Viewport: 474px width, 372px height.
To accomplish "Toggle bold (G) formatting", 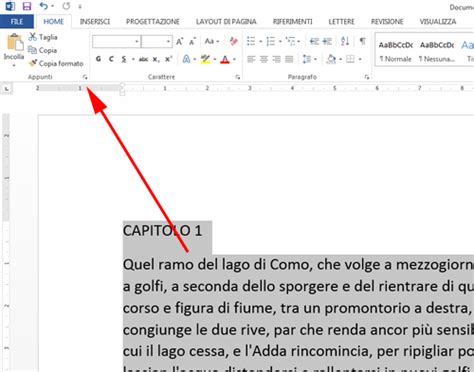I will point(98,59).
